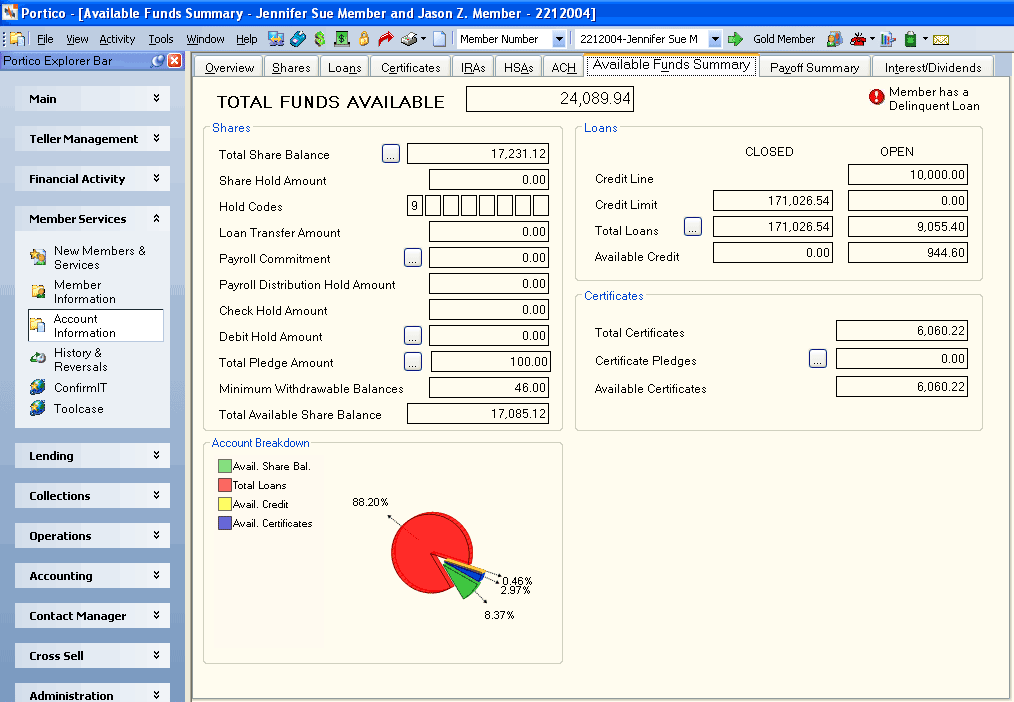Close the Portico Explorer Bar

[175, 61]
